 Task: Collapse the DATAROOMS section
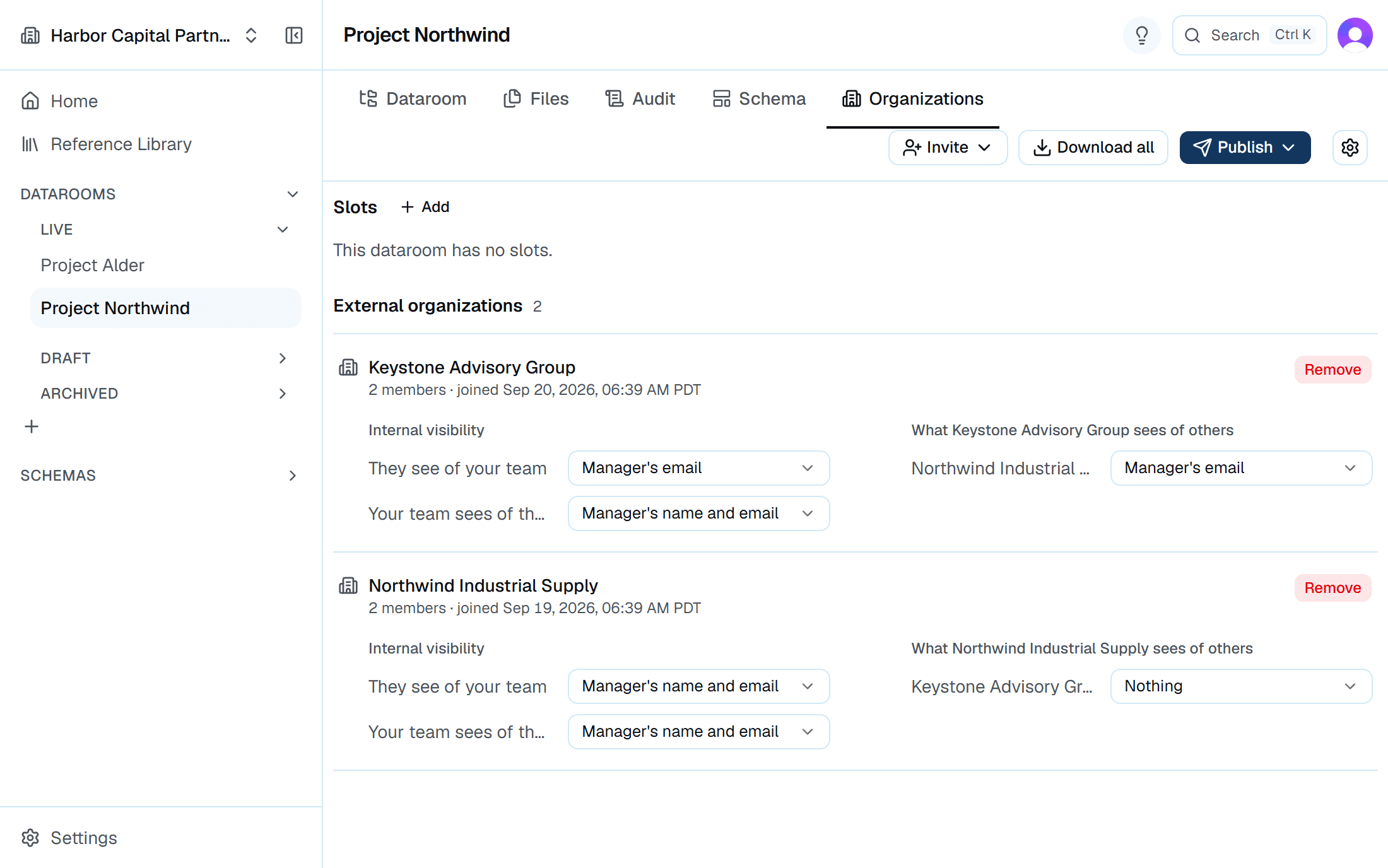coord(292,194)
